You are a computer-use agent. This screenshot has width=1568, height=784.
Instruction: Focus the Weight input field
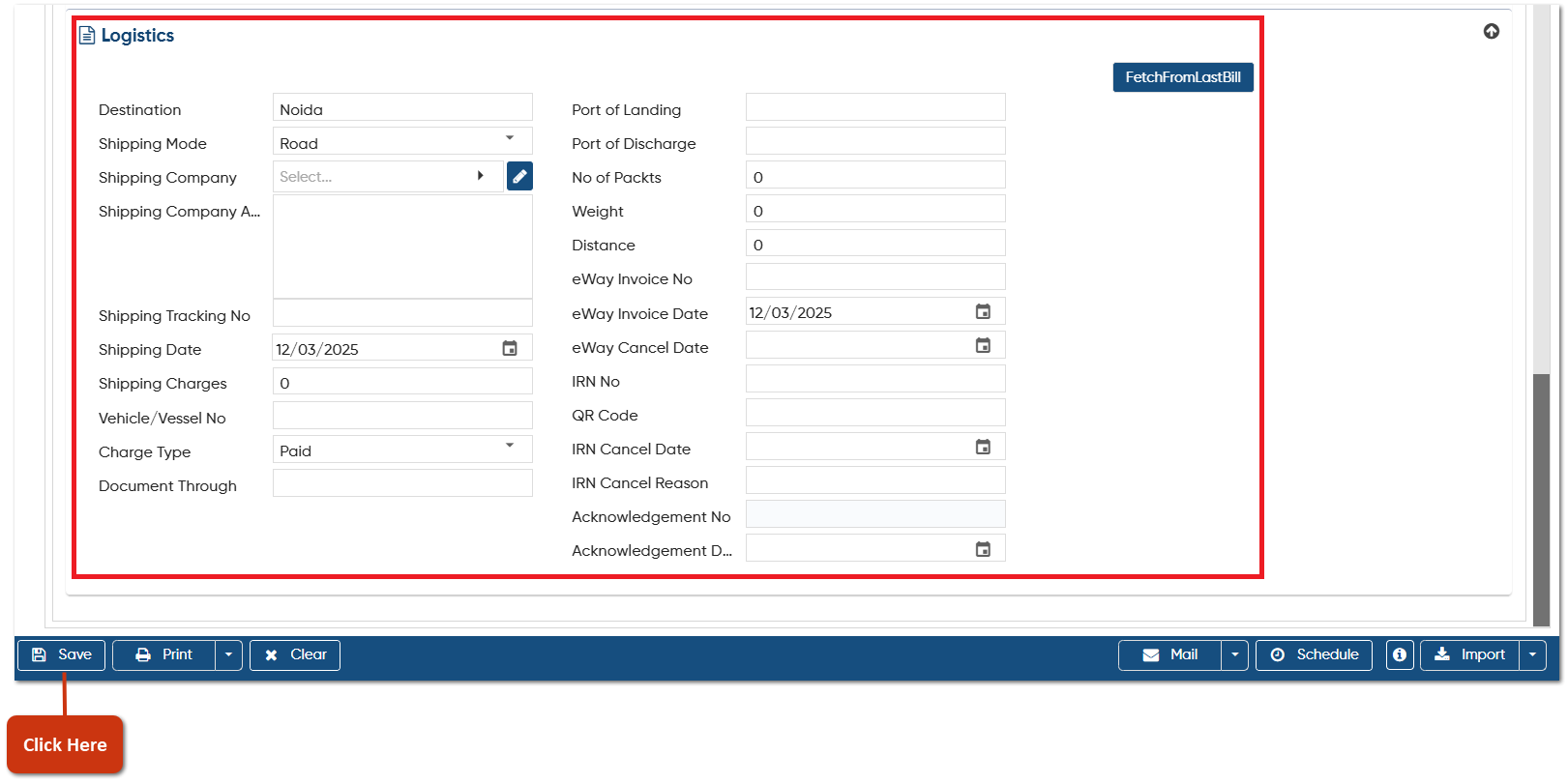click(x=875, y=209)
